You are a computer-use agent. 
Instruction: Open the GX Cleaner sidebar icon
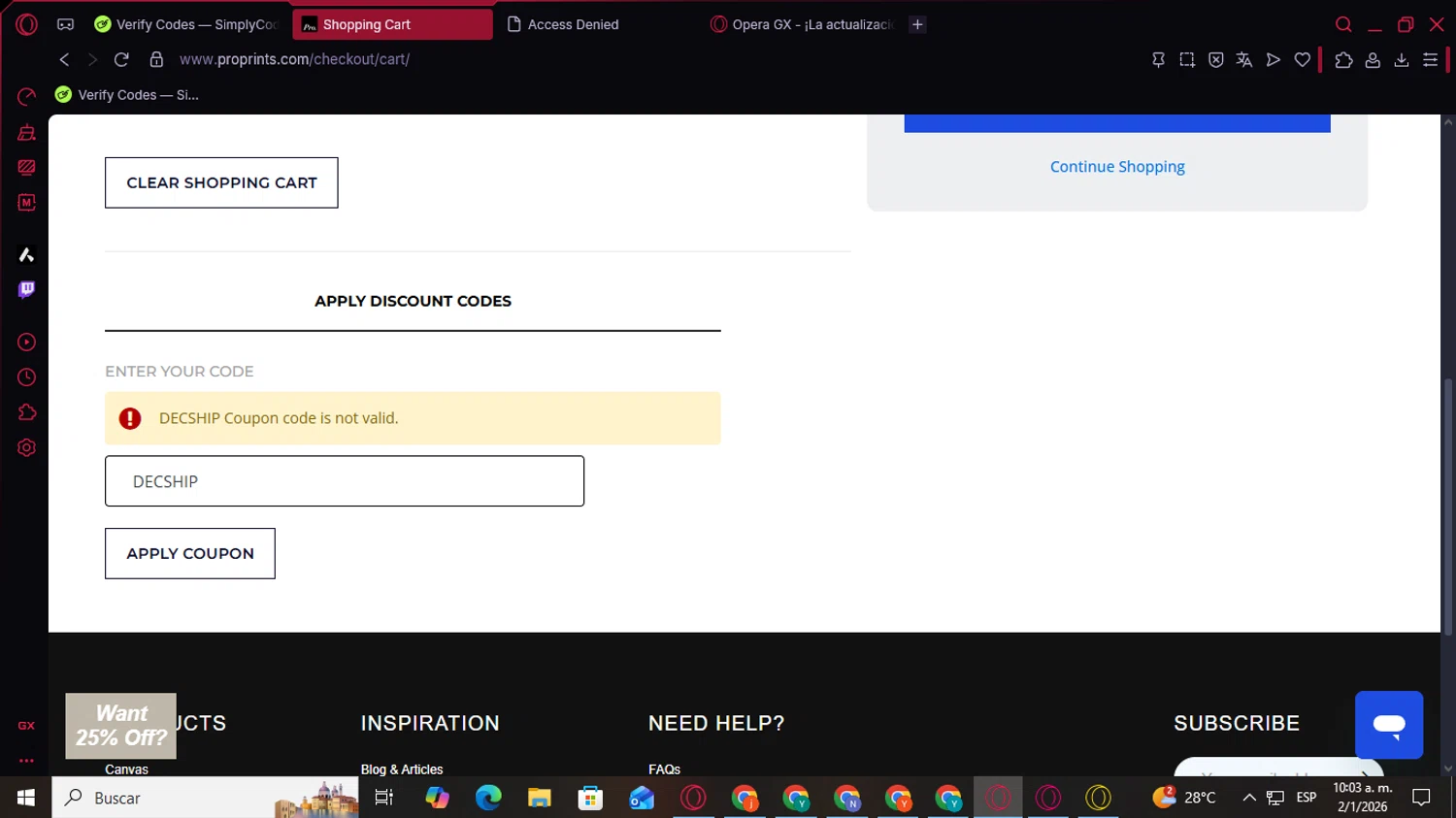click(26, 132)
